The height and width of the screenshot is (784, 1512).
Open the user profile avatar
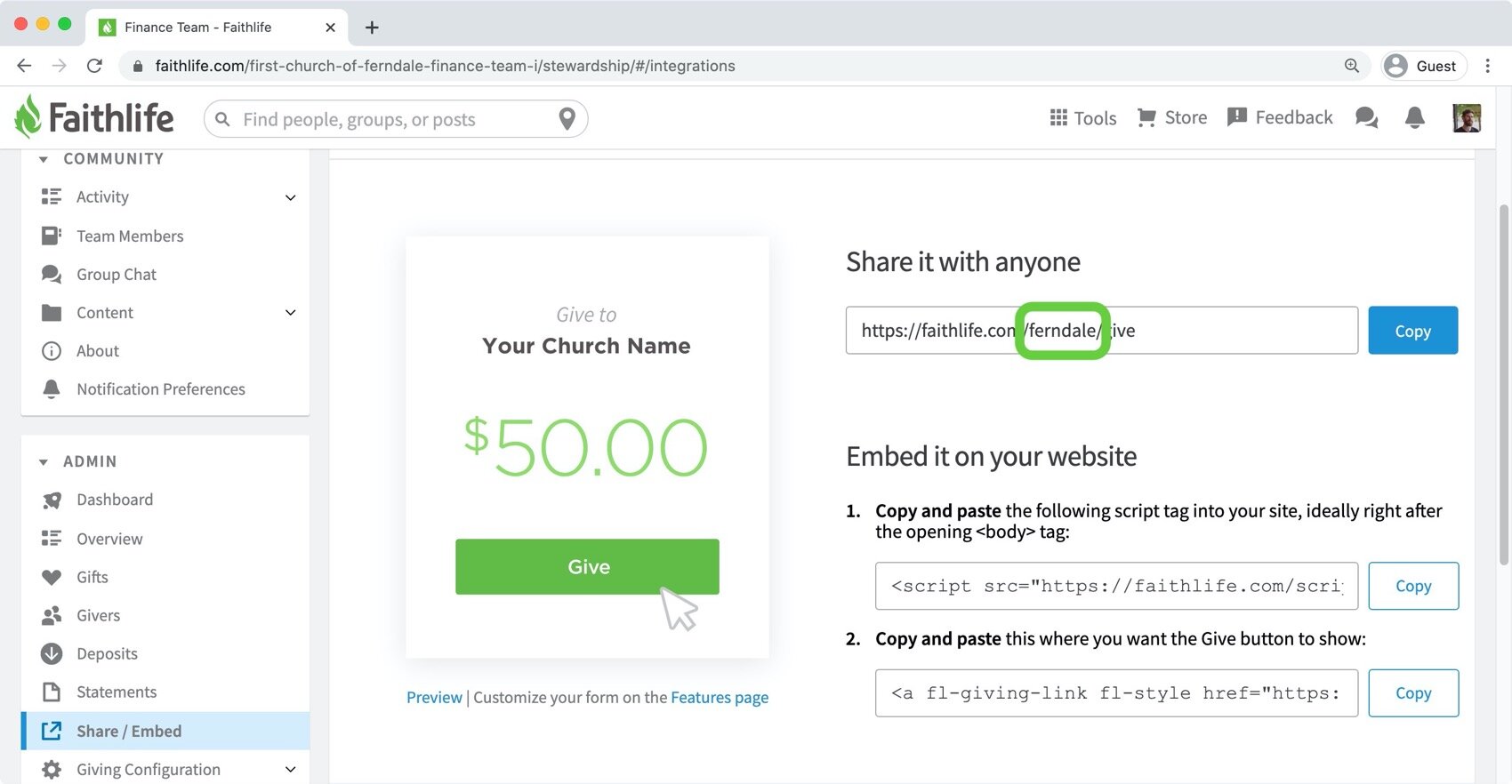(x=1467, y=117)
